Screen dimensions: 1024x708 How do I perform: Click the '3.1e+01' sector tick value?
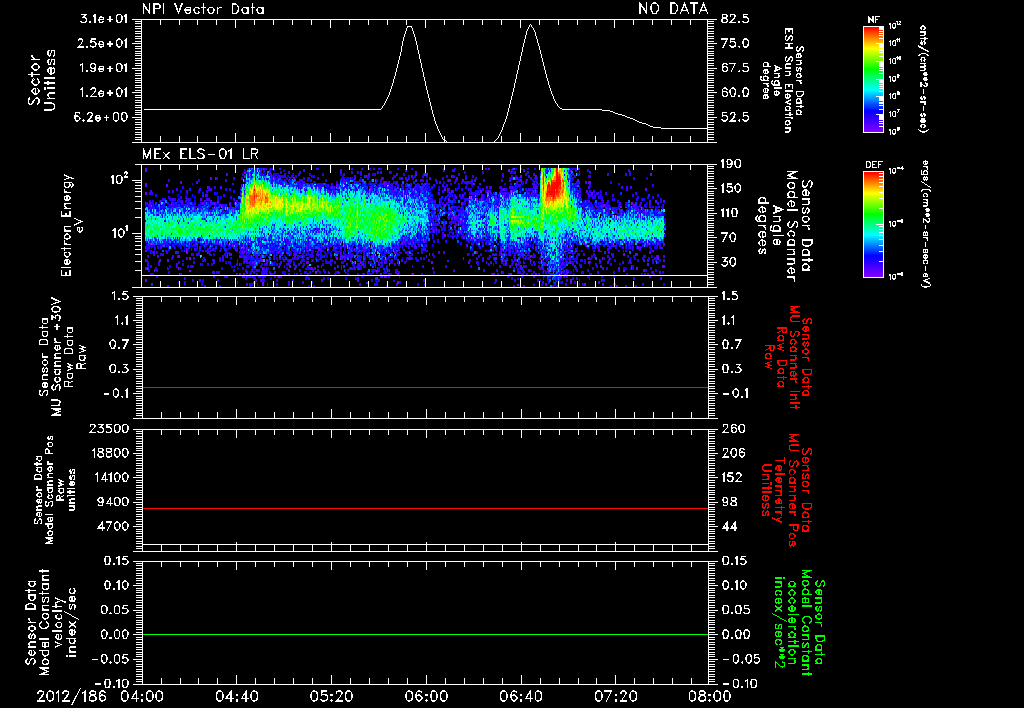pos(104,19)
